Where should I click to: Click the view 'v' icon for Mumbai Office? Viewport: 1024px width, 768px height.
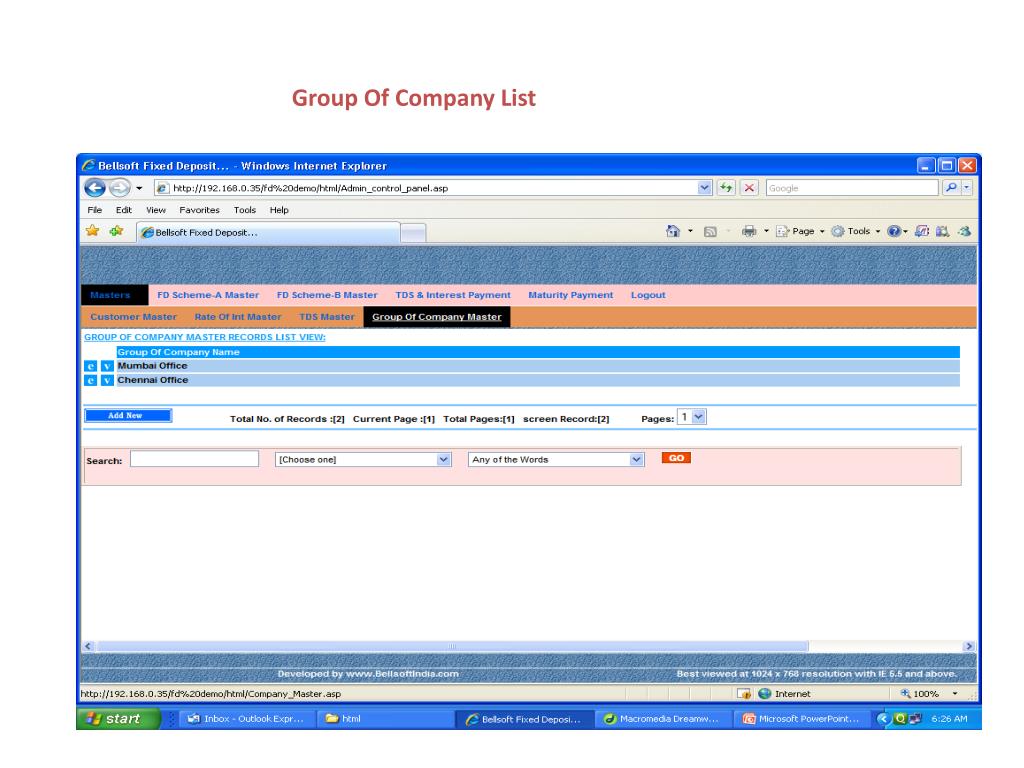click(108, 366)
